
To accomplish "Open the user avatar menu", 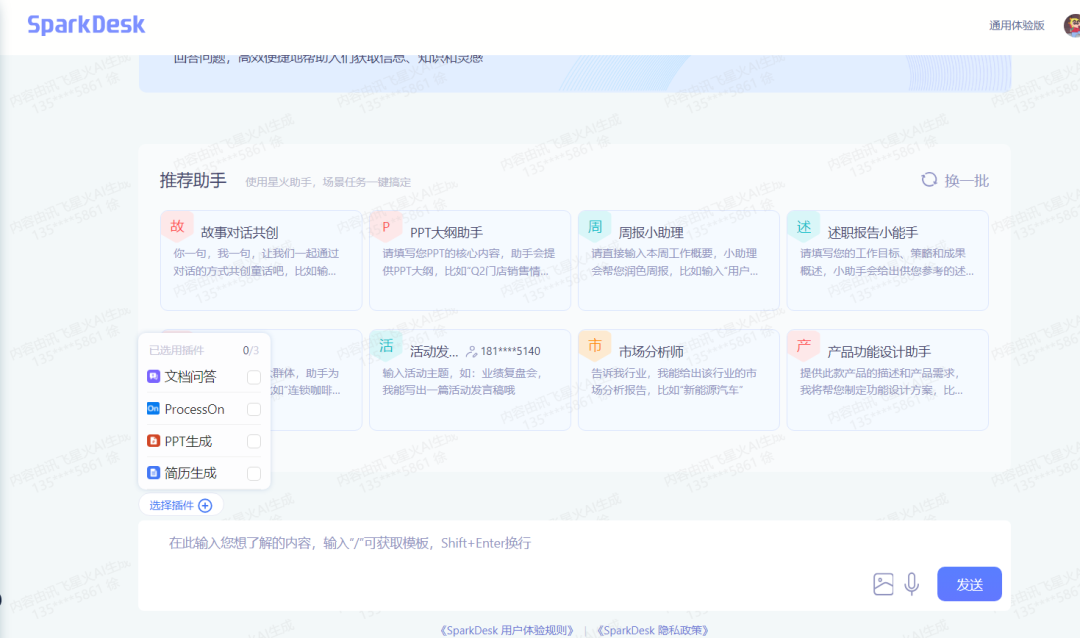I will [x=1072, y=25].
